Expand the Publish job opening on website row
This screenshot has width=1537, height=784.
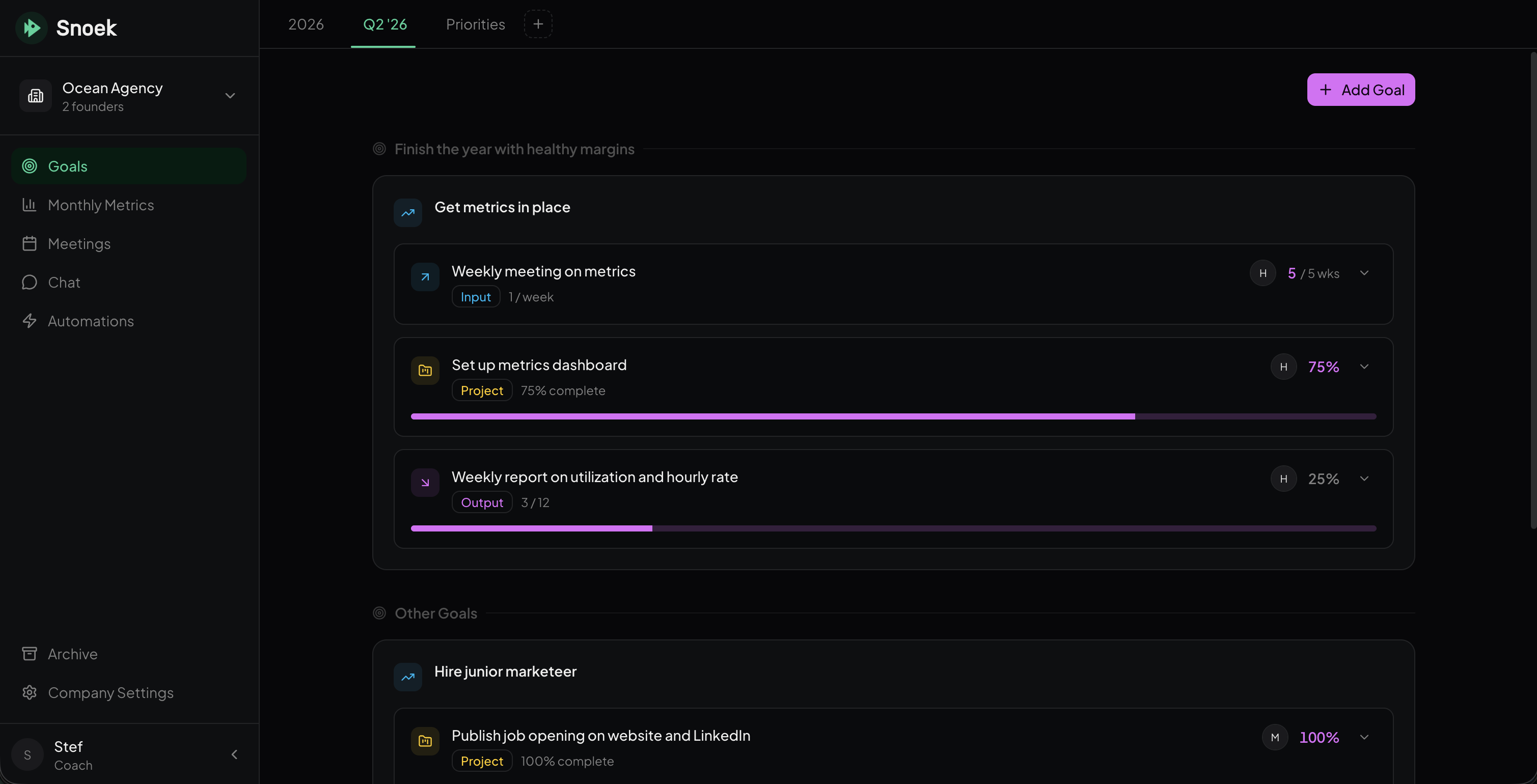1364,737
